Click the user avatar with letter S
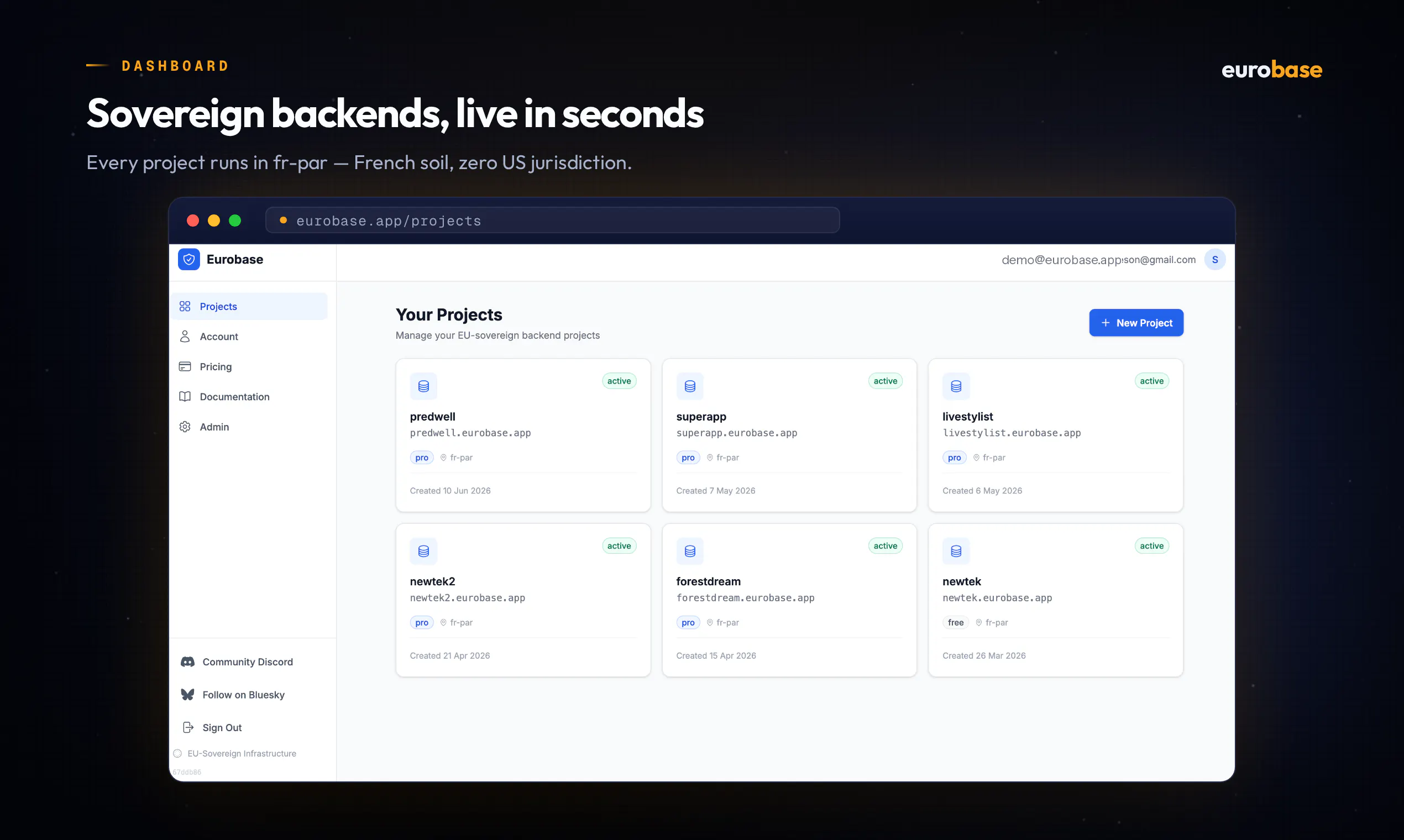1404x840 pixels. click(1214, 260)
